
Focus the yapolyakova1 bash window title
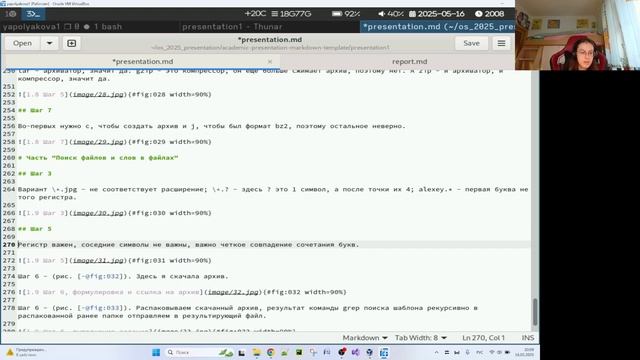coord(62,27)
